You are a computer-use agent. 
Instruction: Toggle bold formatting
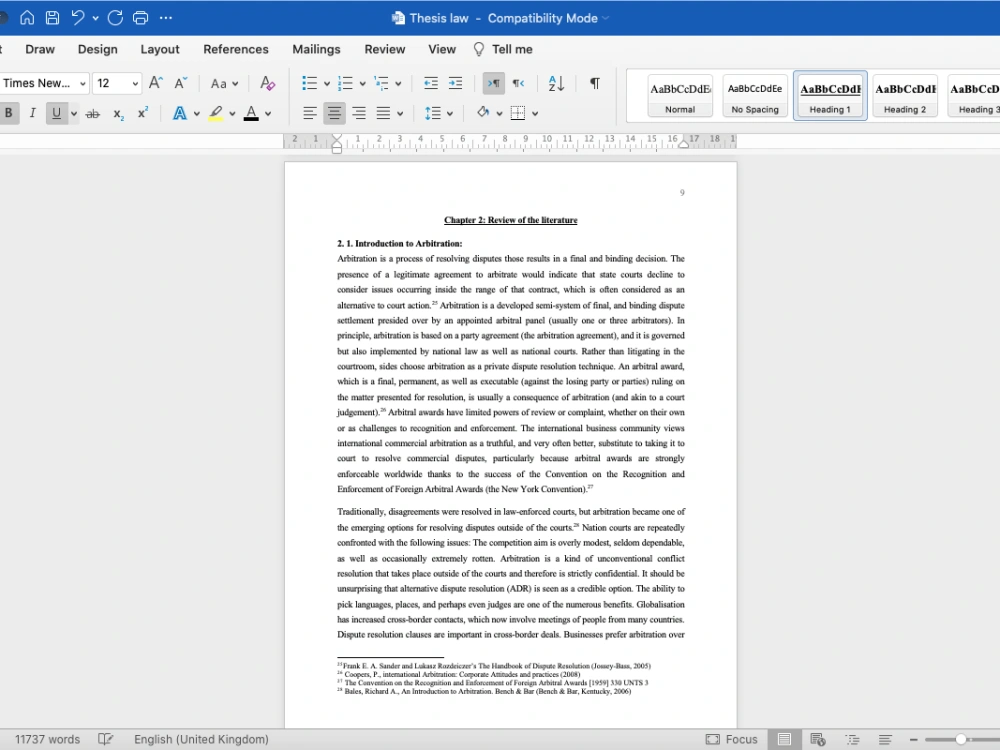coord(9,114)
